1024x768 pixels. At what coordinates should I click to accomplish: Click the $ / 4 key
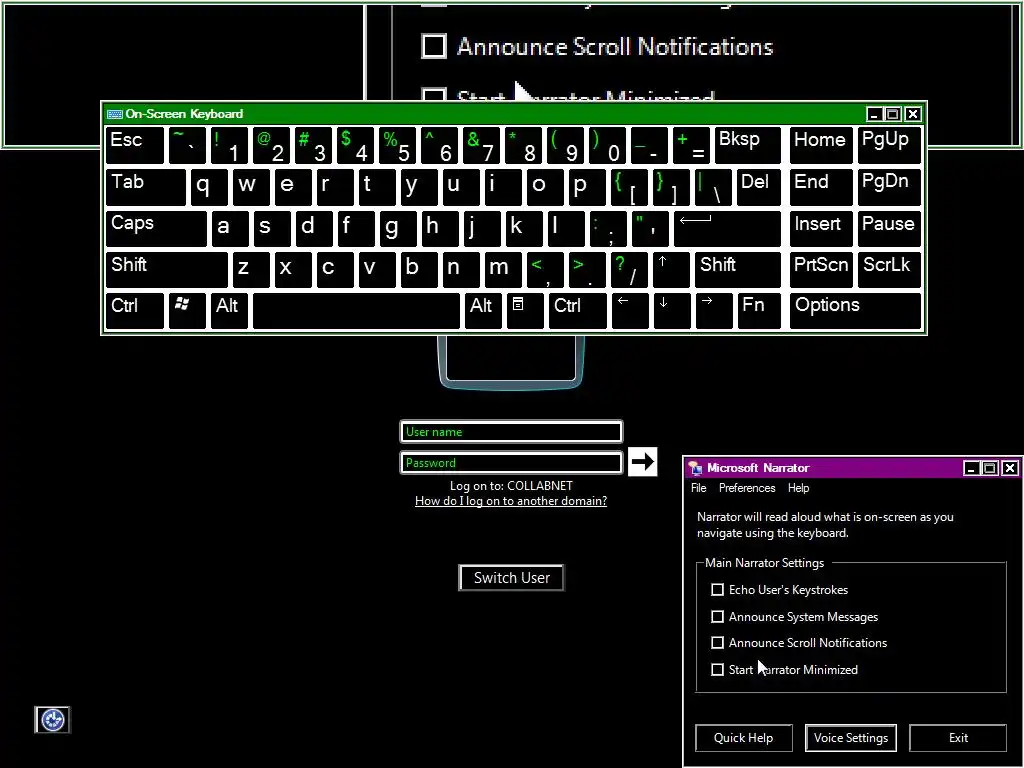click(355, 145)
